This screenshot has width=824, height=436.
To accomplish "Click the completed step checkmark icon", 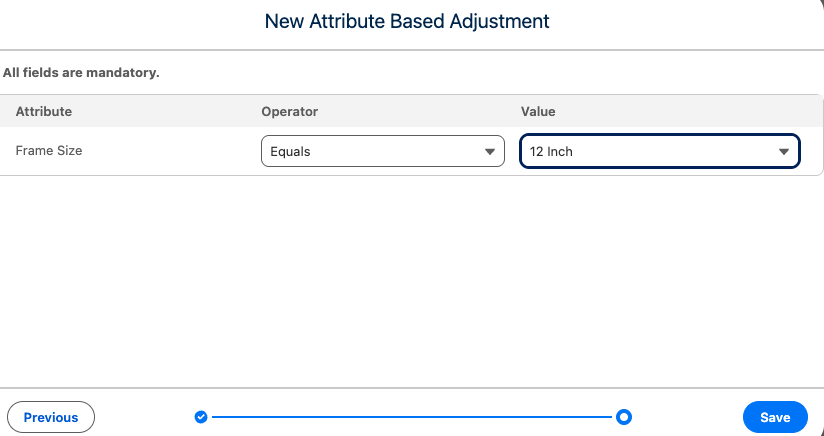I will coord(201,416).
